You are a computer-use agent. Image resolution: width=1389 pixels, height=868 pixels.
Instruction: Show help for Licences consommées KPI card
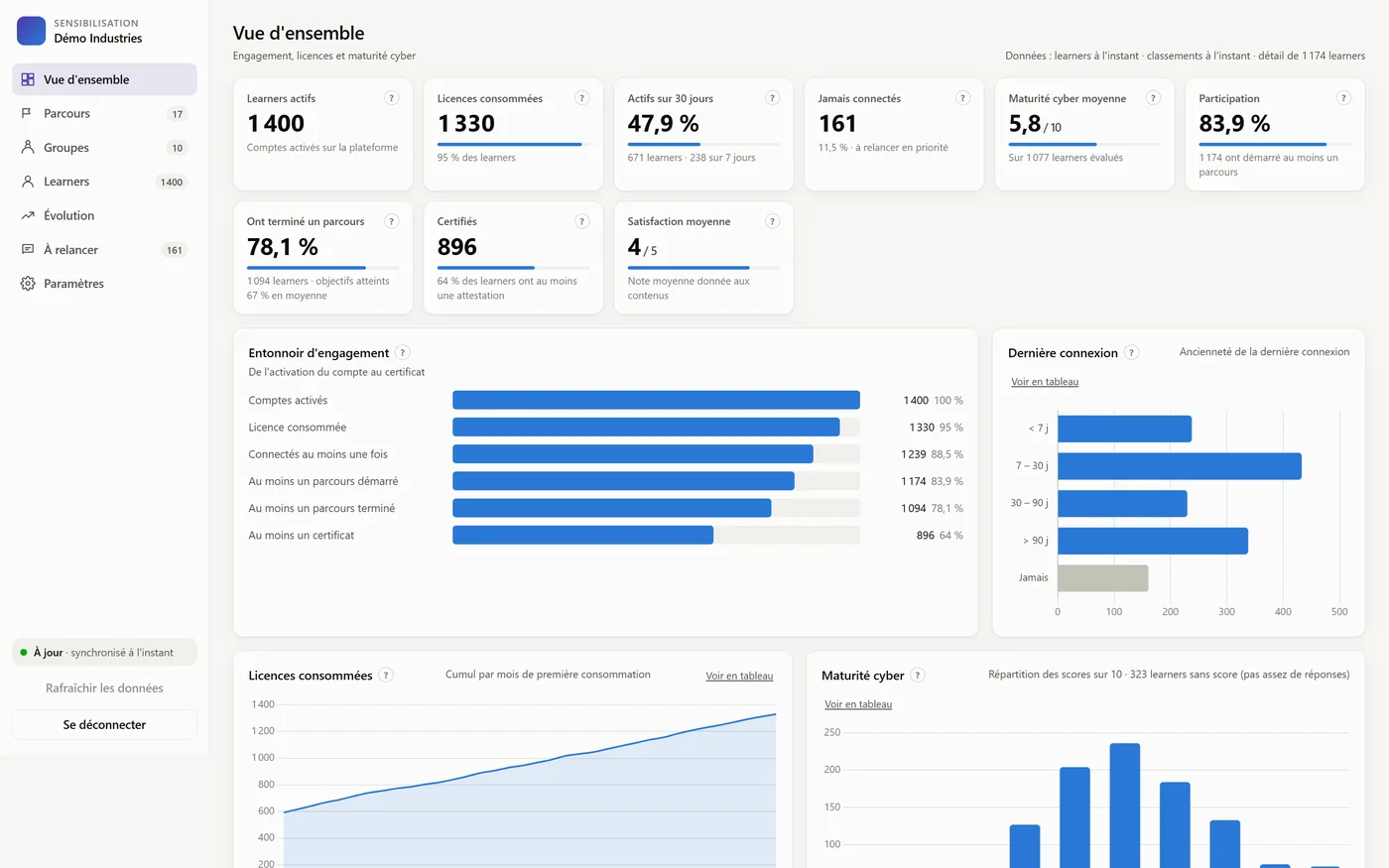tap(582, 98)
